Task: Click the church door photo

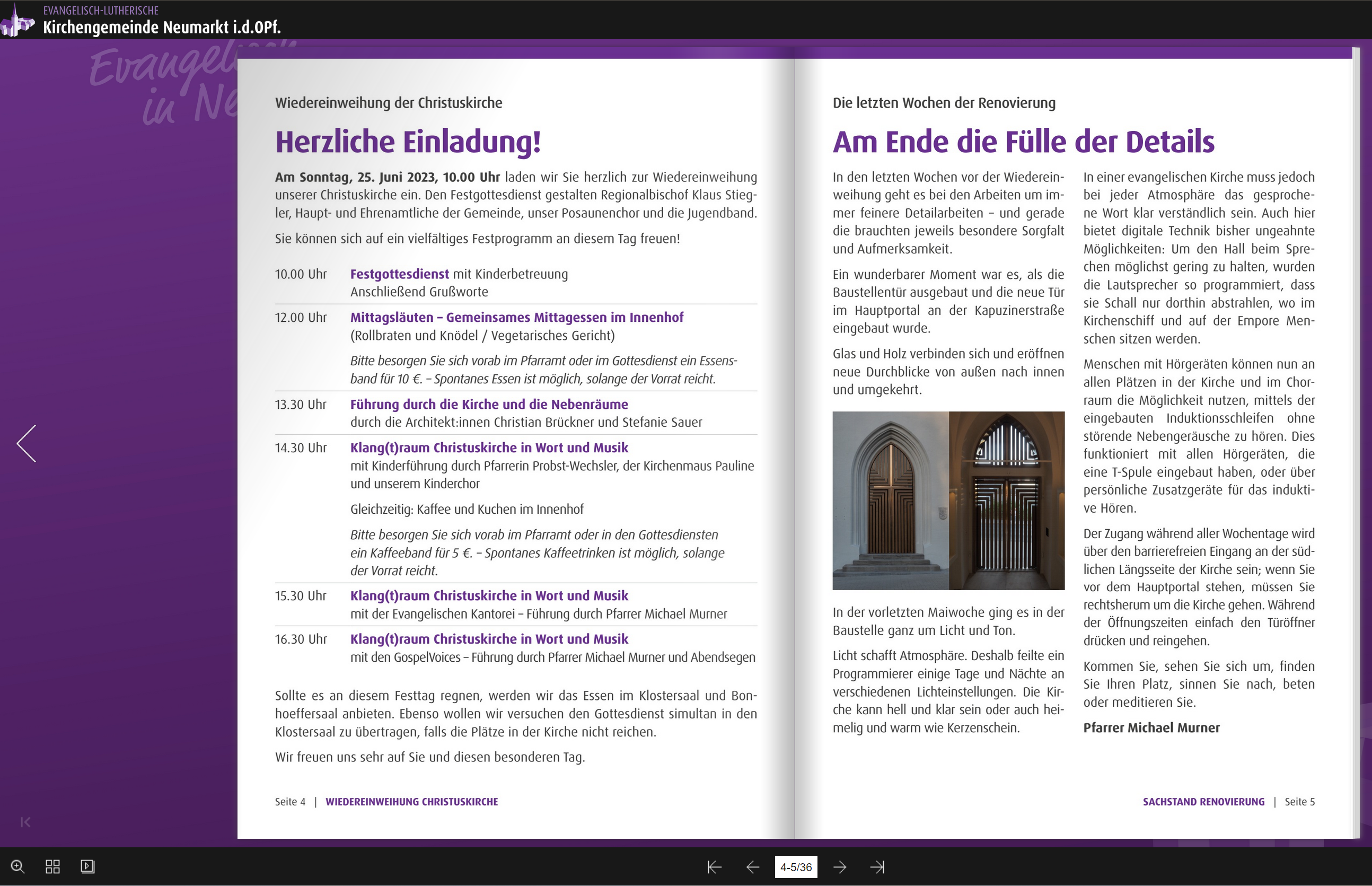Action: [948, 501]
